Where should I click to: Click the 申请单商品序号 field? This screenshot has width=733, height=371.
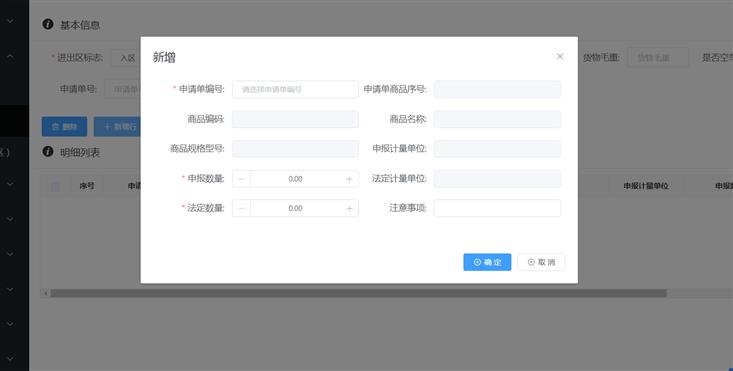coord(497,89)
